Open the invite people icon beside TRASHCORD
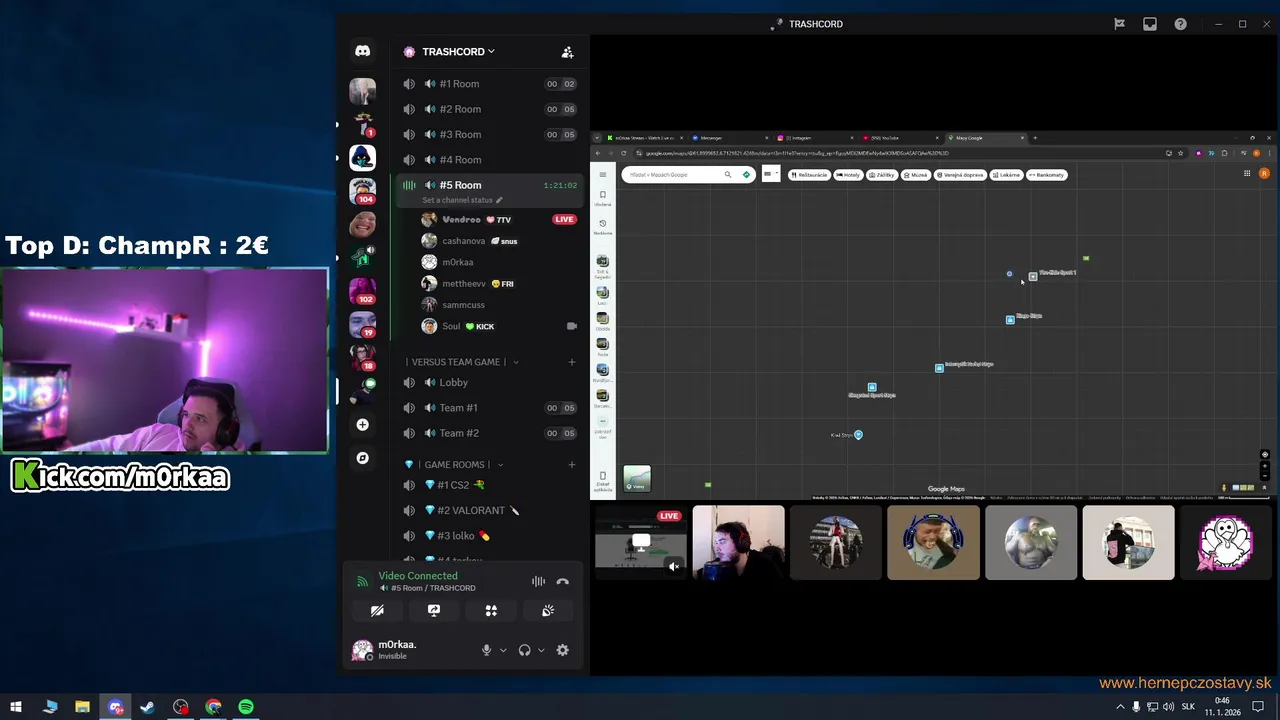This screenshot has height=720, width=1280. coord(567,52)
